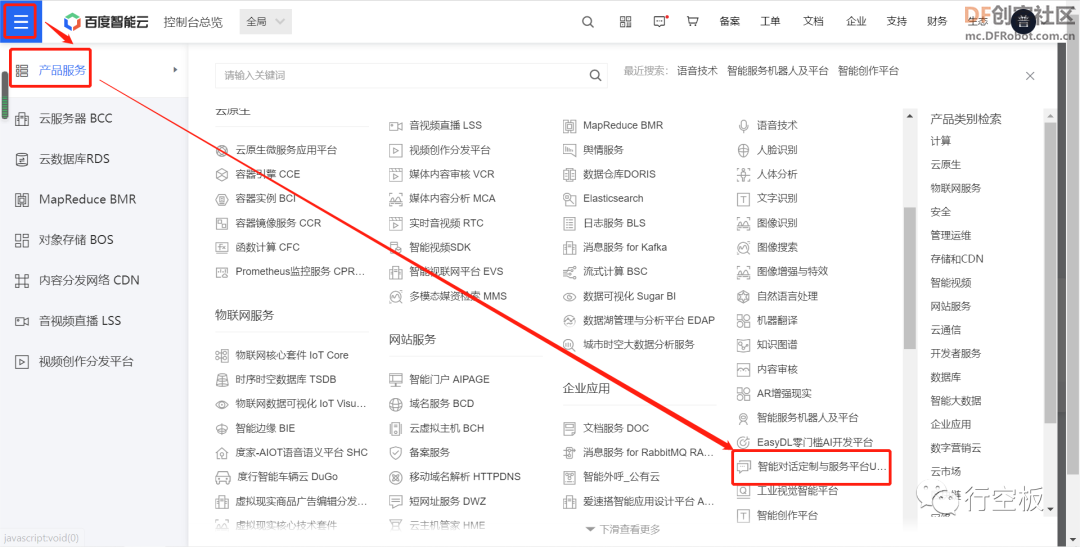Open 云服务器 BCC in sidebar
Image resolution: width=1080 pixels, height=547 pixels.
75,118
